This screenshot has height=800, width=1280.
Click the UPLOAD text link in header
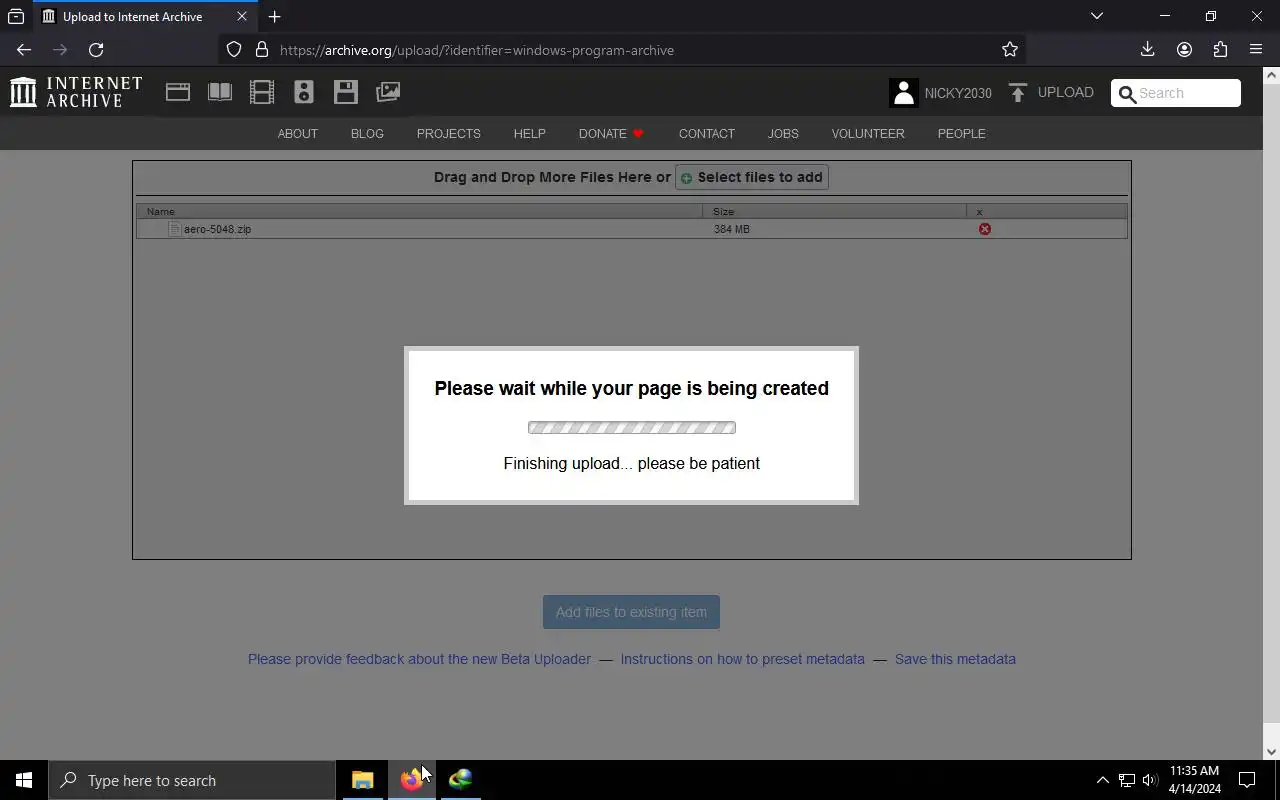(x=1065, y=92)
